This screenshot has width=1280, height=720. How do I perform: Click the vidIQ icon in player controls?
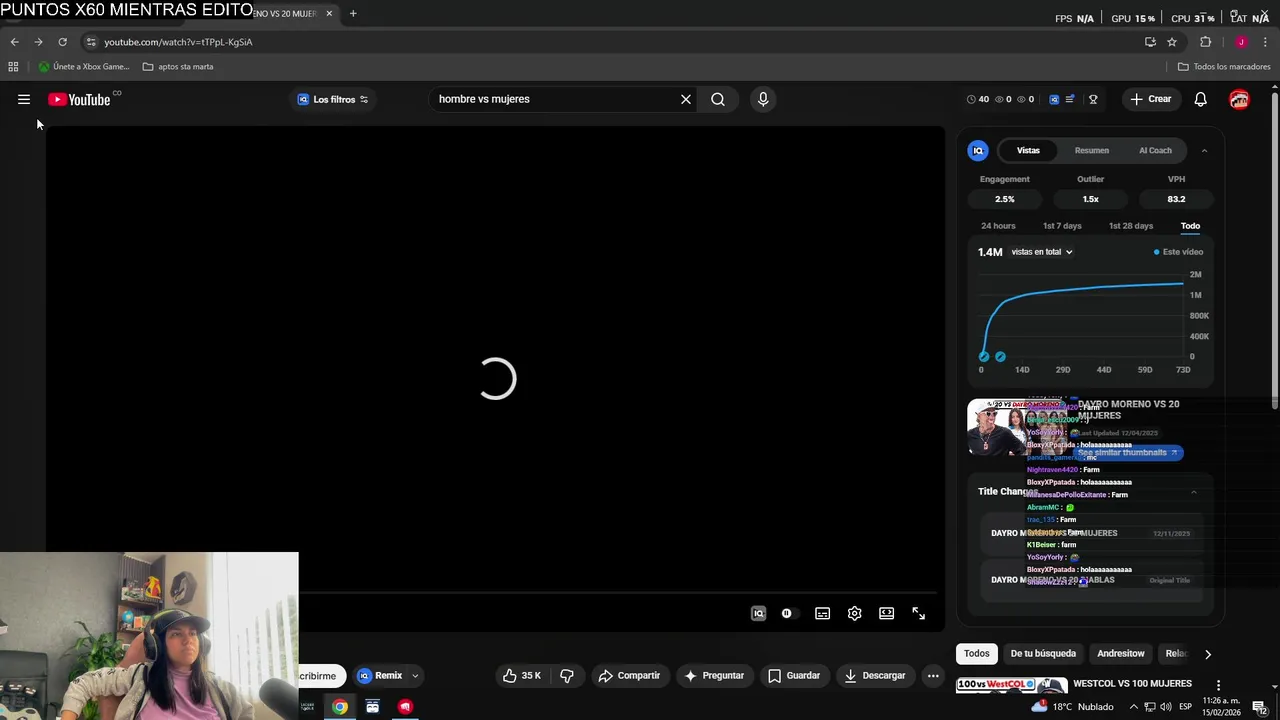coord(758,614)
